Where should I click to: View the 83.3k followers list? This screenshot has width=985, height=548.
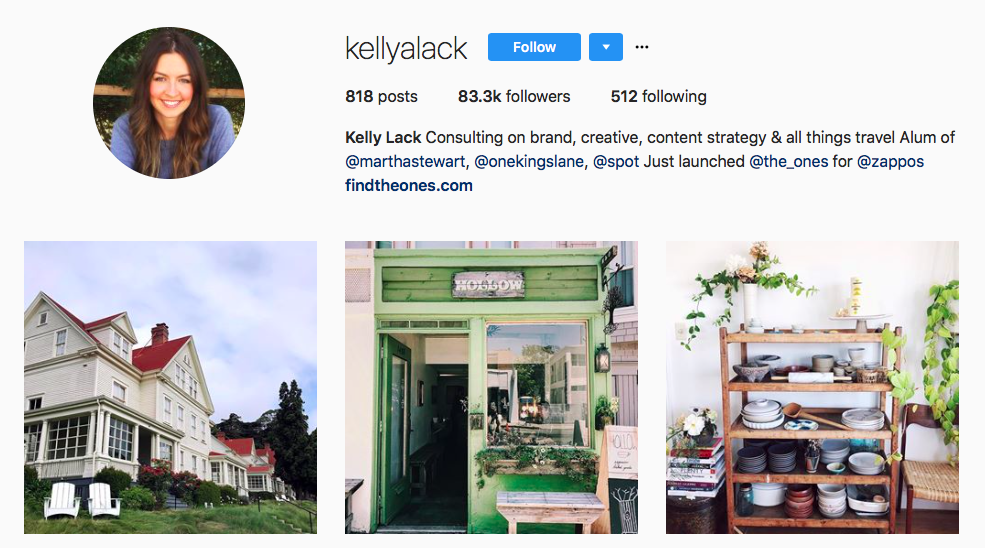(514, 96)
